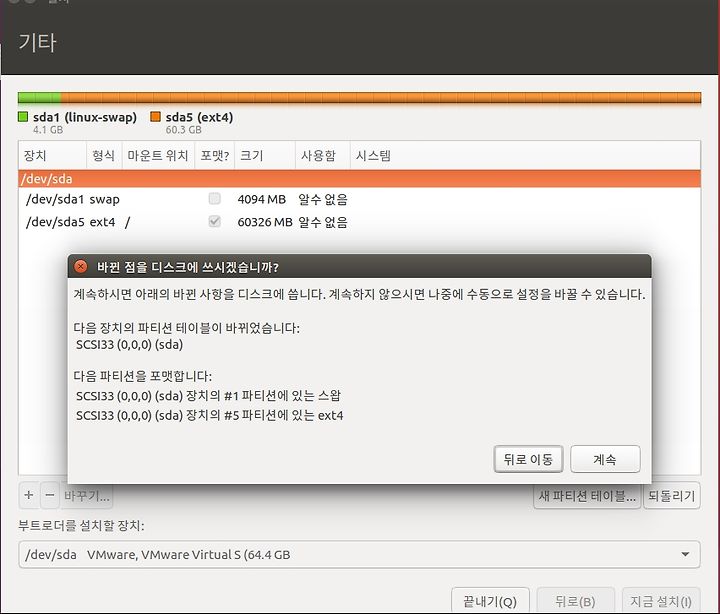The height and width of the screenshot is (614, 720).
Task: Click the '/' mount point cell of sda5
Action: [x=127, y=222]
